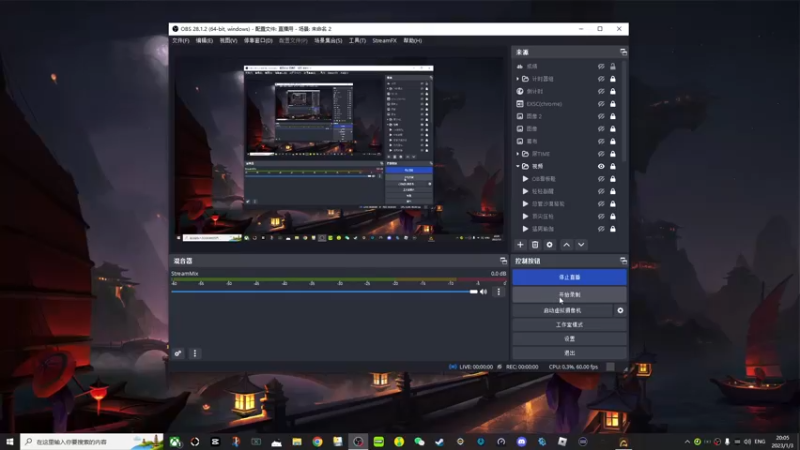The image size is (800, 450).
Task: Click the CPU usage and fps status text
Action: [x=573, y=367]
